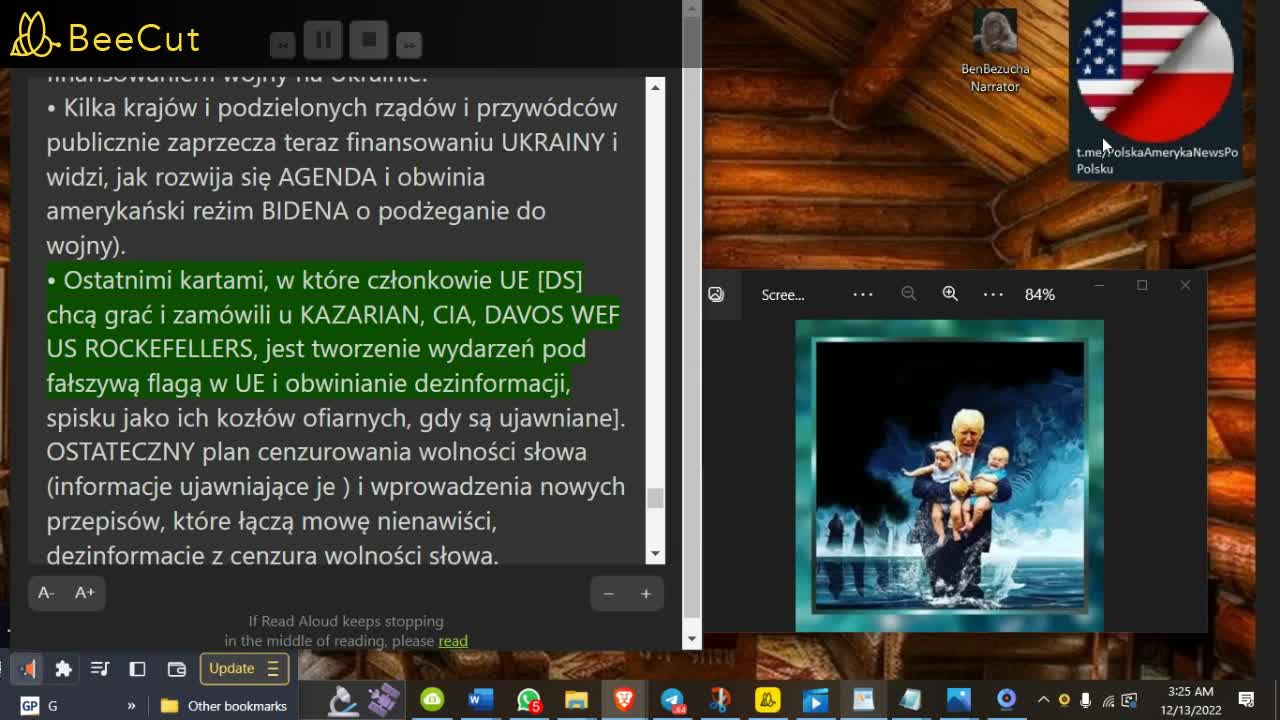Open the microscope app on taskbar
1280x720 pixels.
point(343,700)
